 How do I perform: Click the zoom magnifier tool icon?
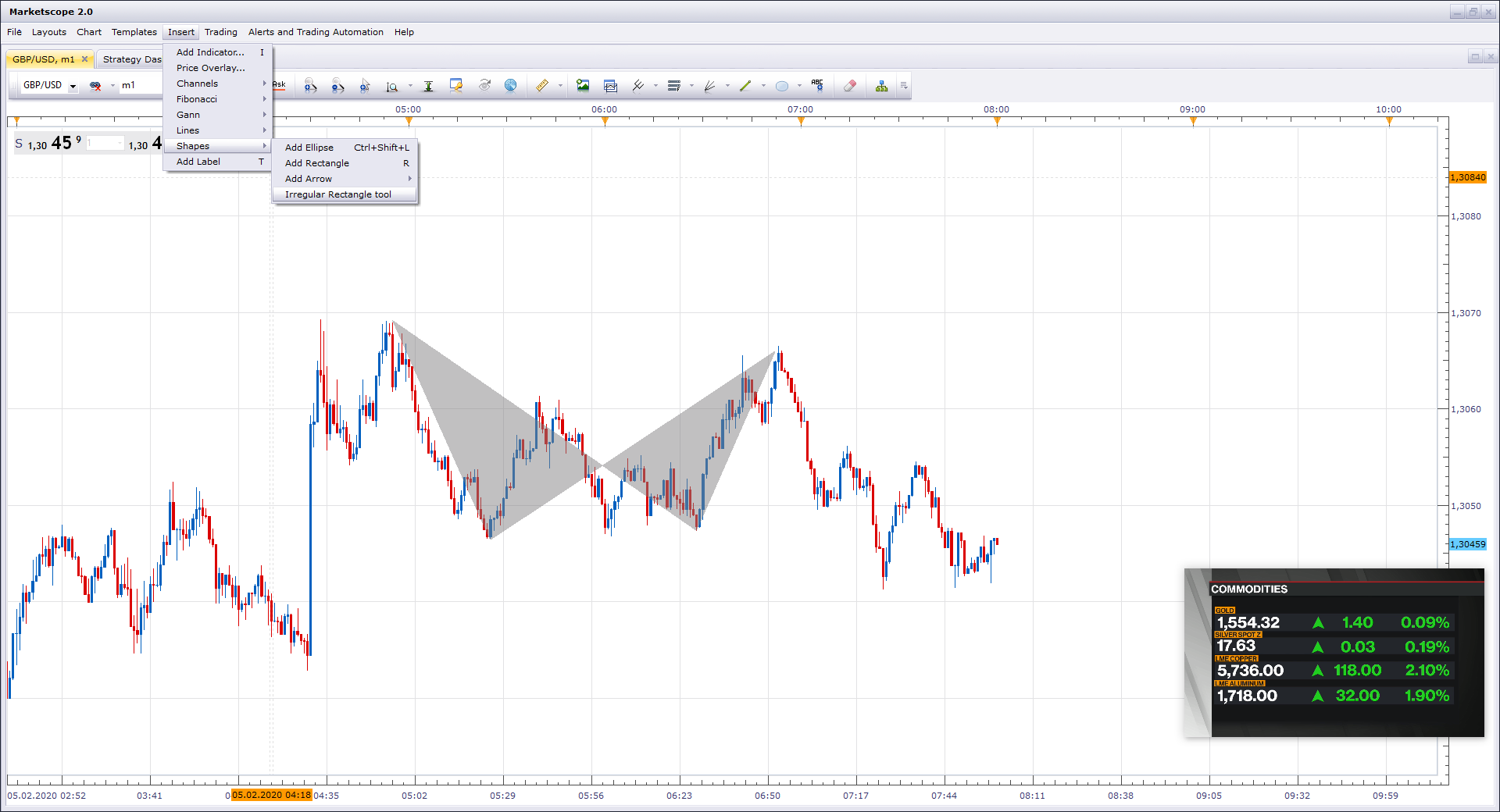pos(391,86)
